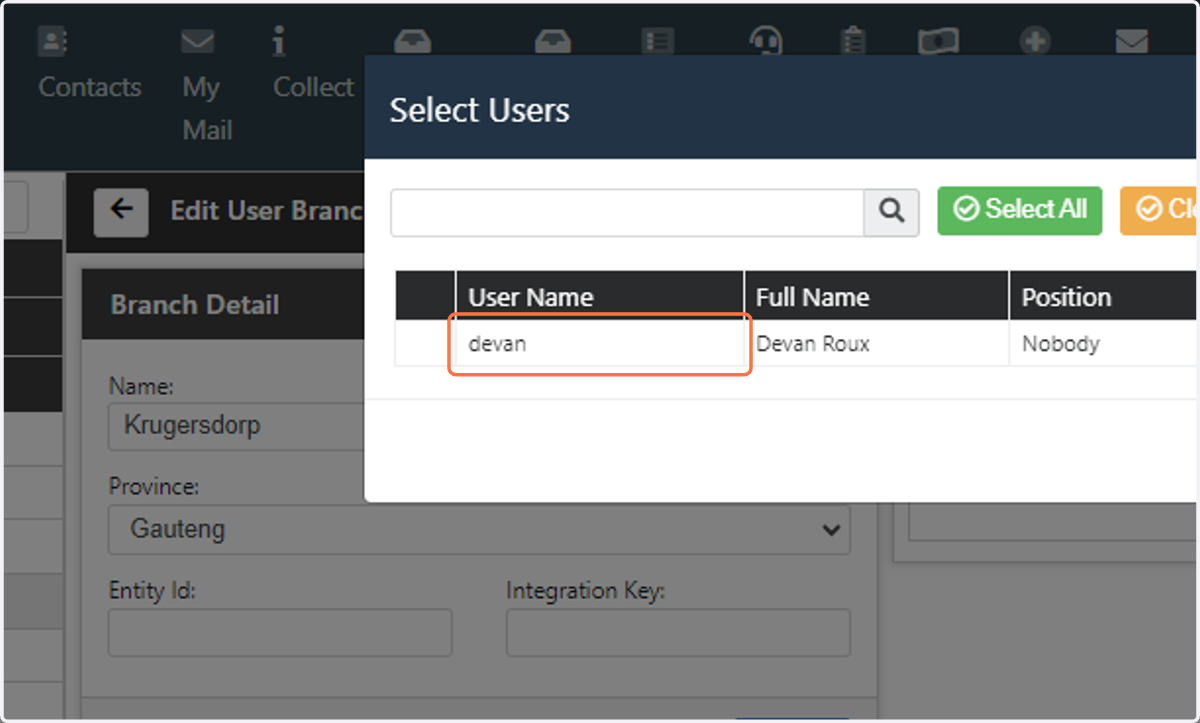Open the Province dropdown showing Gauteng

[x=479, y=529]
